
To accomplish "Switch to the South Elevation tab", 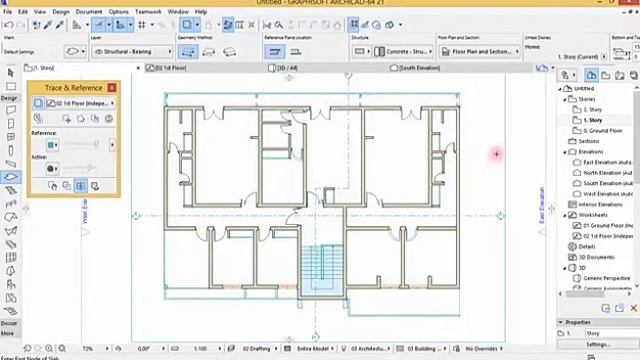I will click(415, 68).
